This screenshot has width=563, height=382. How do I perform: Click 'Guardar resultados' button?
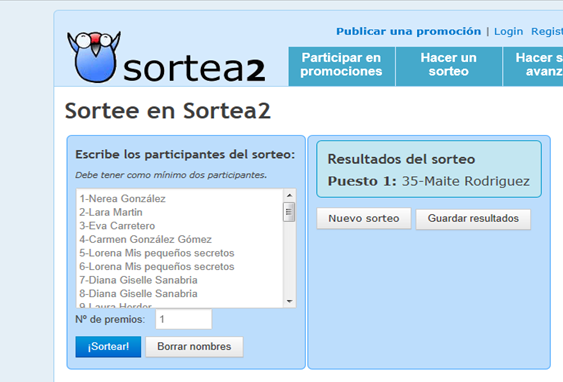click(x=473, y=219)
